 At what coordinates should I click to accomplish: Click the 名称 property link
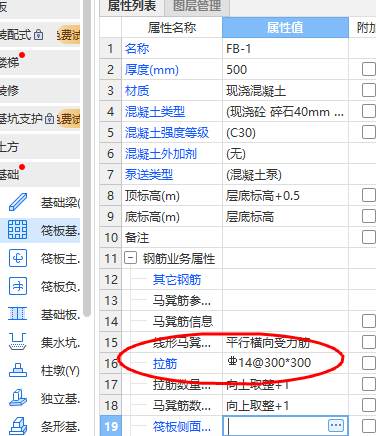click(137, 49)
